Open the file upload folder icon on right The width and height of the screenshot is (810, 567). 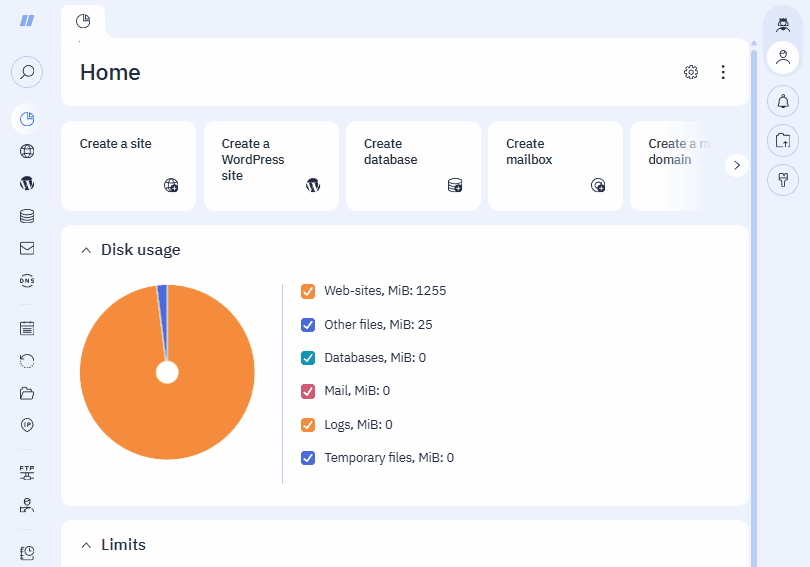point(783,140)
